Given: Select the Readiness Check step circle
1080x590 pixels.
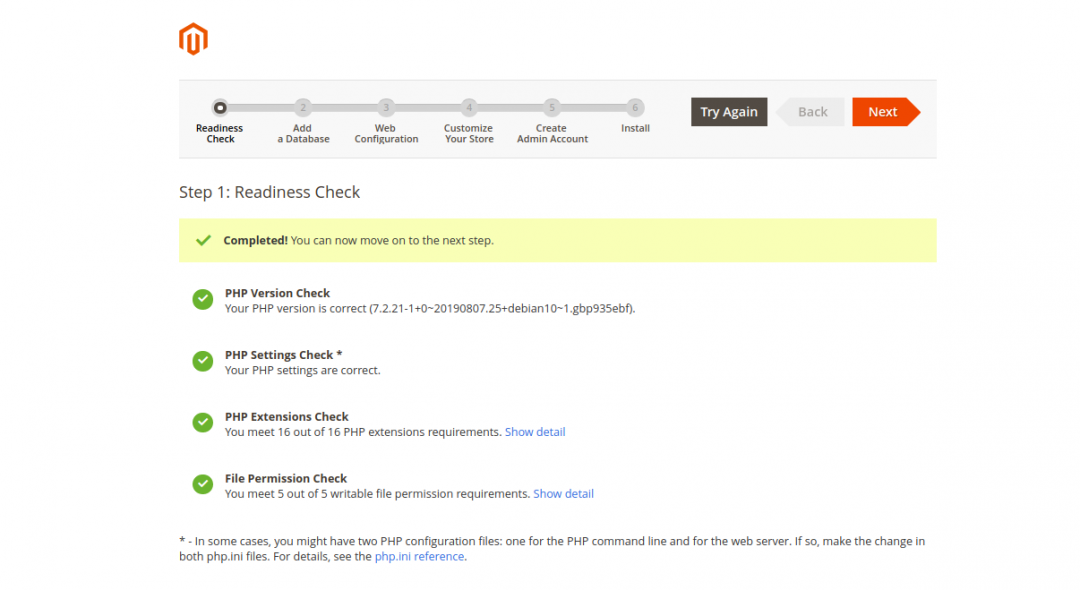Looking at the screenshot, I should (x=220, y=108).
